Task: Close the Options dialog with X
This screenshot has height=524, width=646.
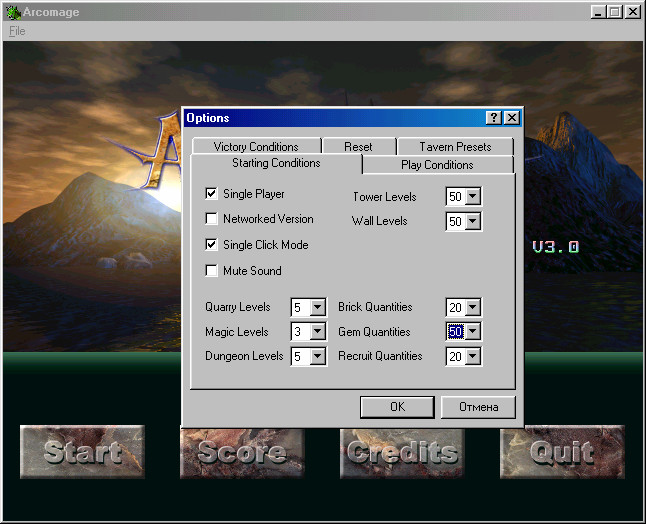Action: 511,118
